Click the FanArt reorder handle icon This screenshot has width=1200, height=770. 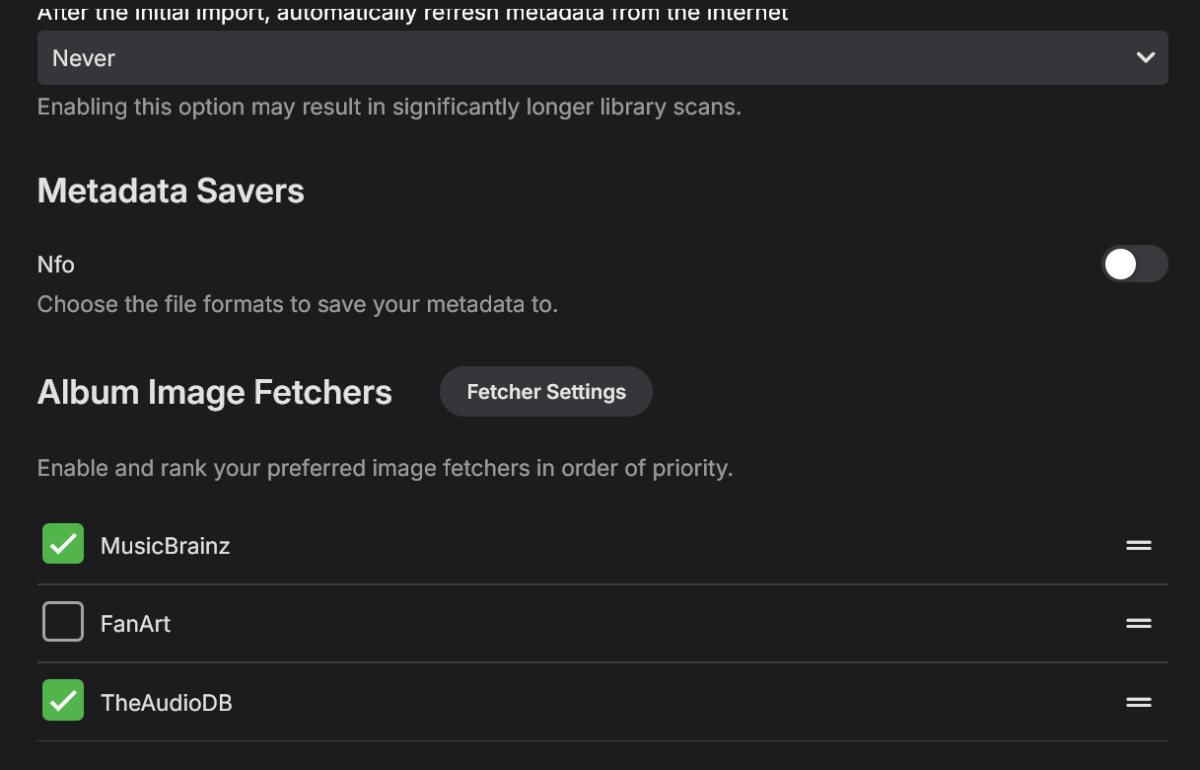coord(1139,623)
